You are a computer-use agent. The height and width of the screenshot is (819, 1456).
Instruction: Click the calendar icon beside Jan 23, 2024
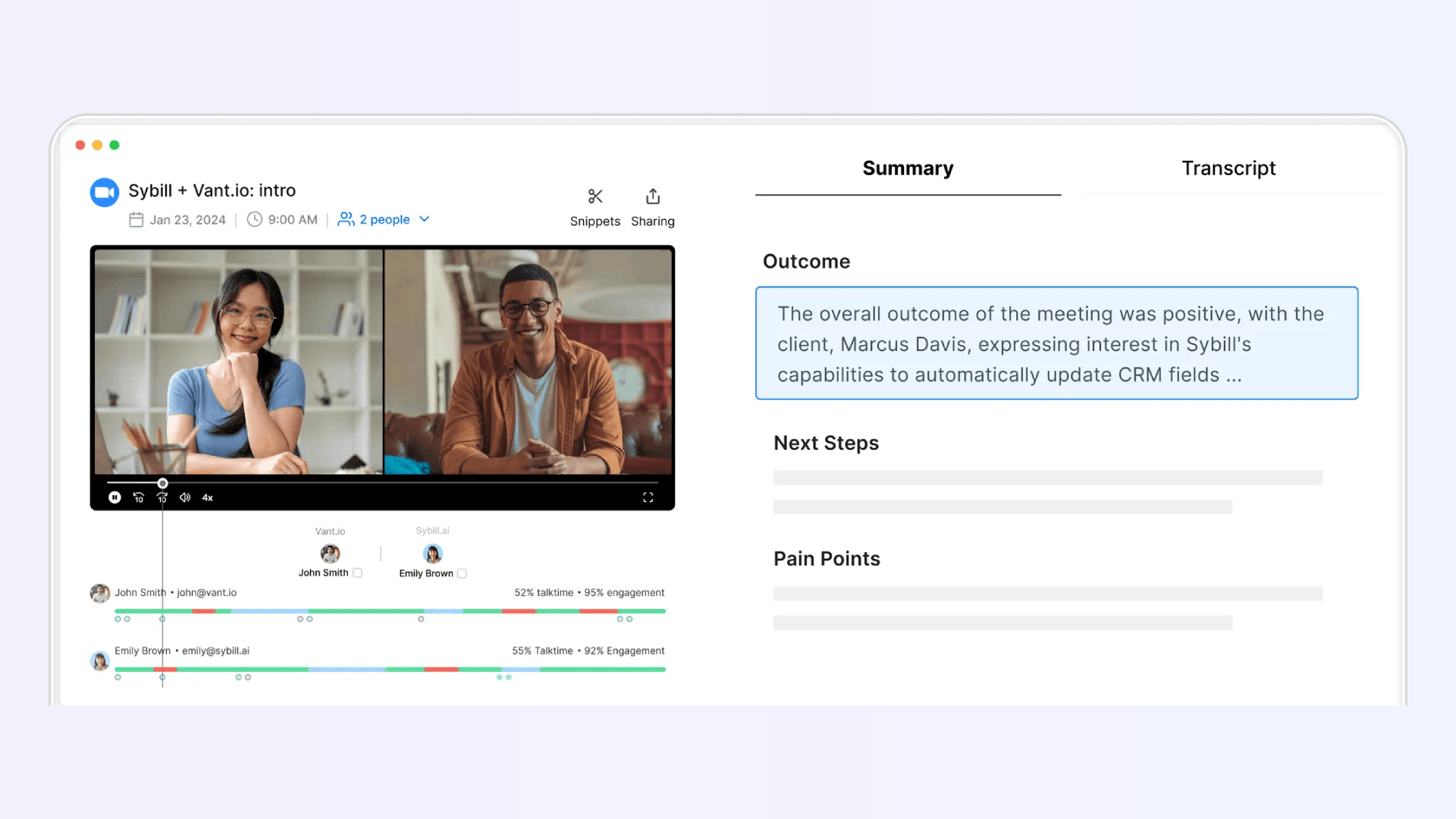[136, 220]
